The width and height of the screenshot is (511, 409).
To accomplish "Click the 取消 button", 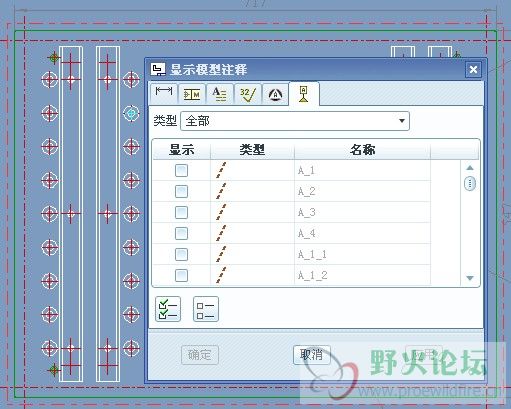I will tap(312, 355).
